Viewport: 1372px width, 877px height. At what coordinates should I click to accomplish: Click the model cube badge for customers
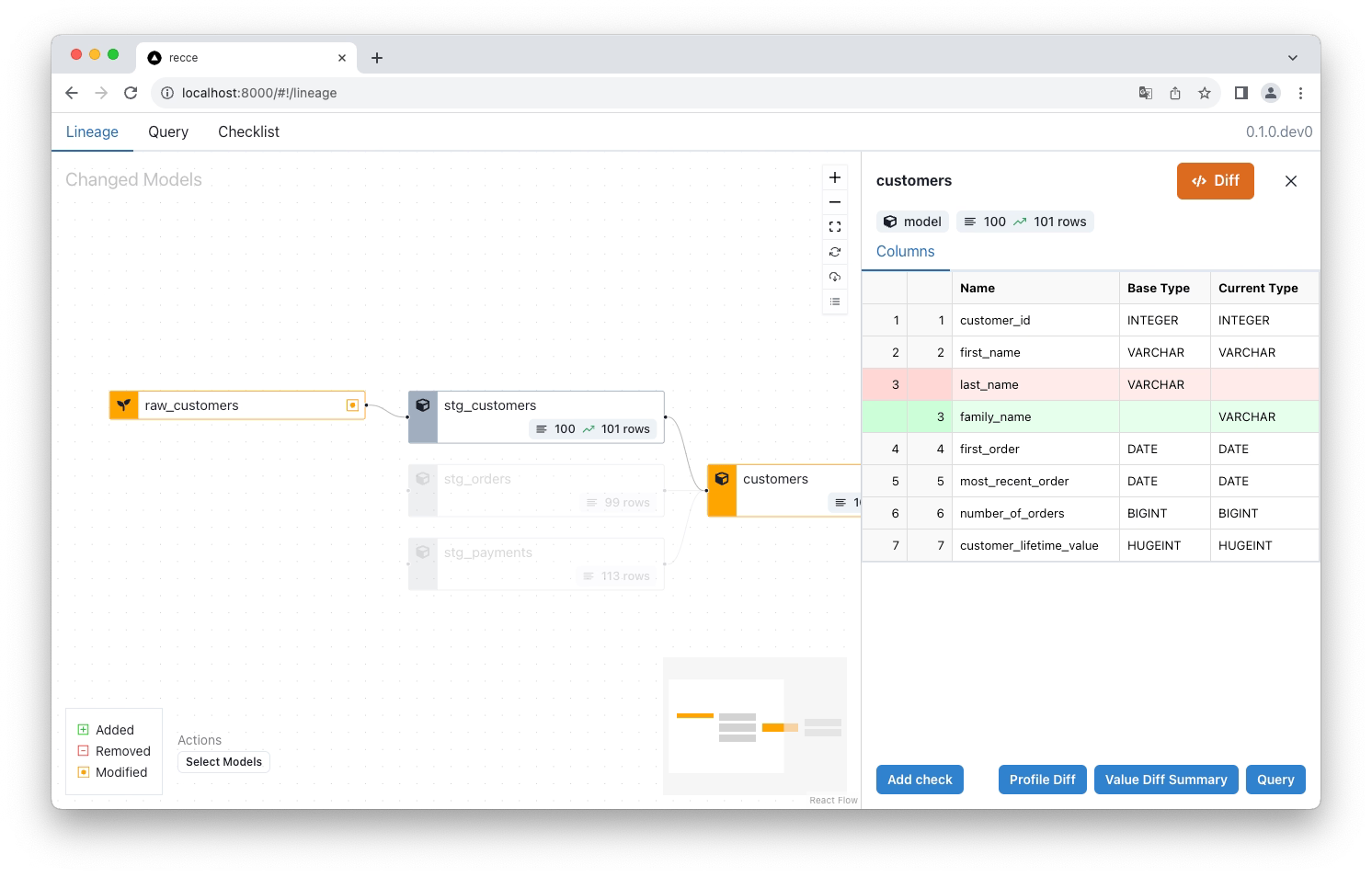[911, 221]
